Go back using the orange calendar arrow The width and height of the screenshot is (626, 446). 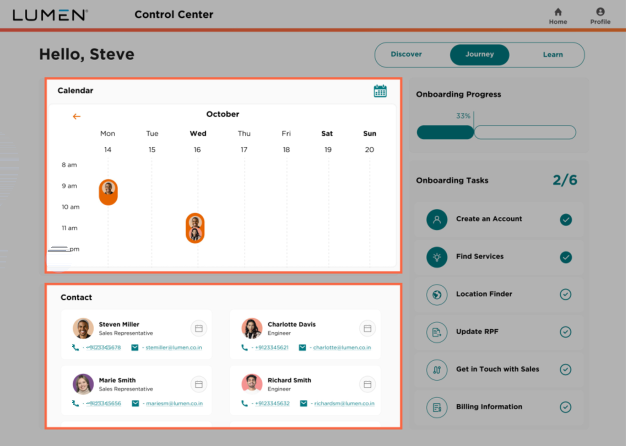click(x=76, y=117)
